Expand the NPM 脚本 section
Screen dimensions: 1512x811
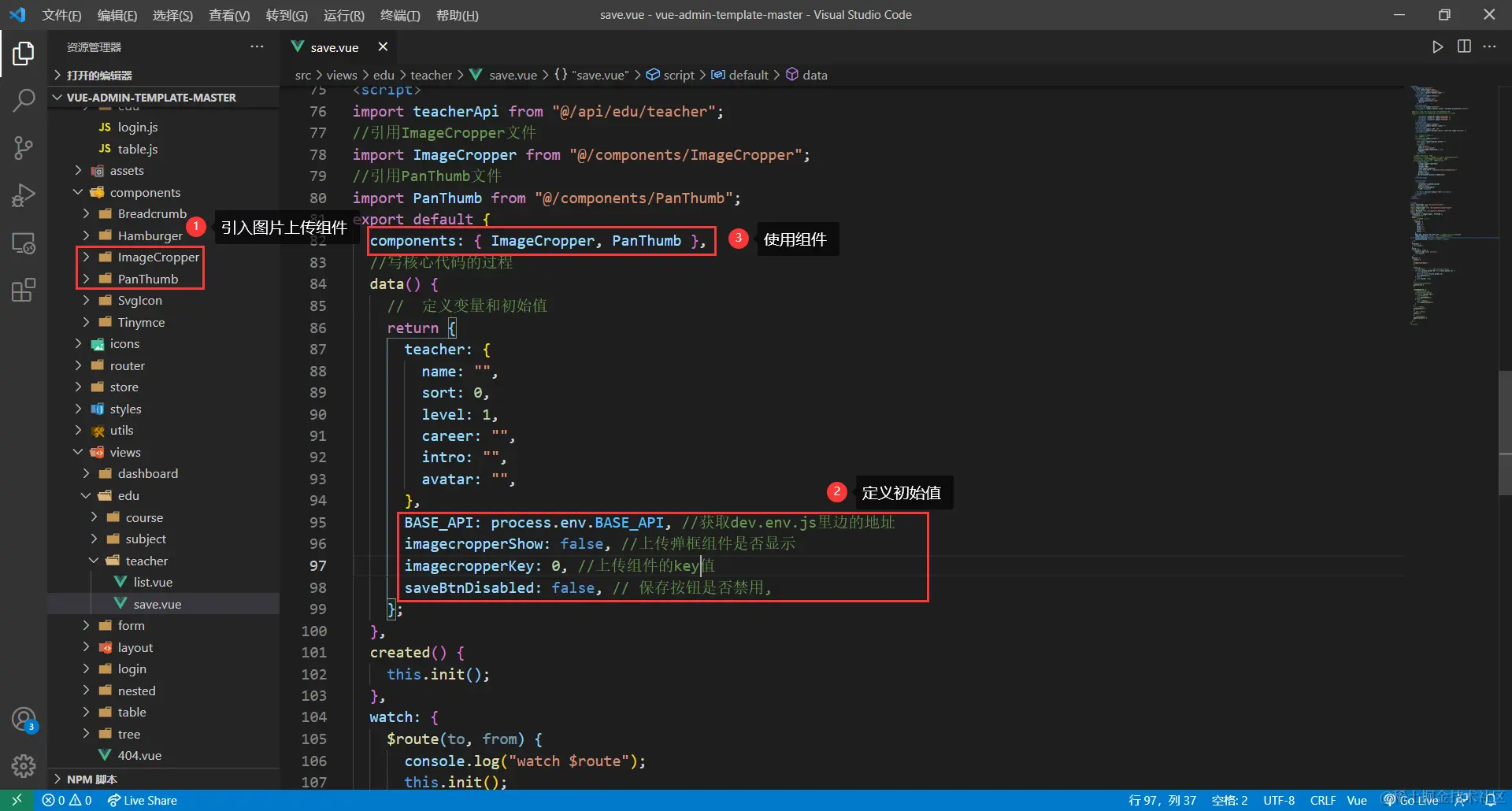pyautogui.click(x=163, y=780)
